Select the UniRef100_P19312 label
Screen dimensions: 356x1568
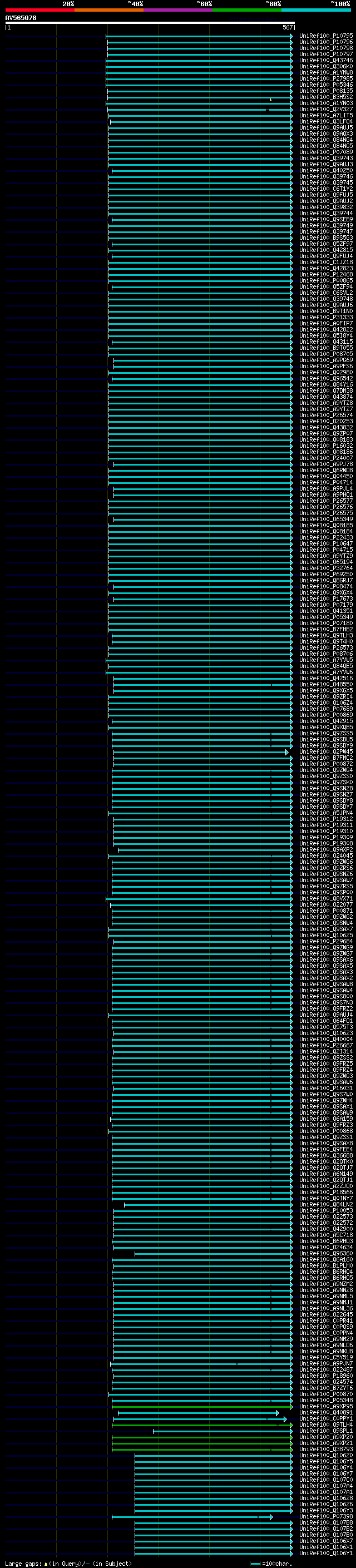(x=325, y=819)
